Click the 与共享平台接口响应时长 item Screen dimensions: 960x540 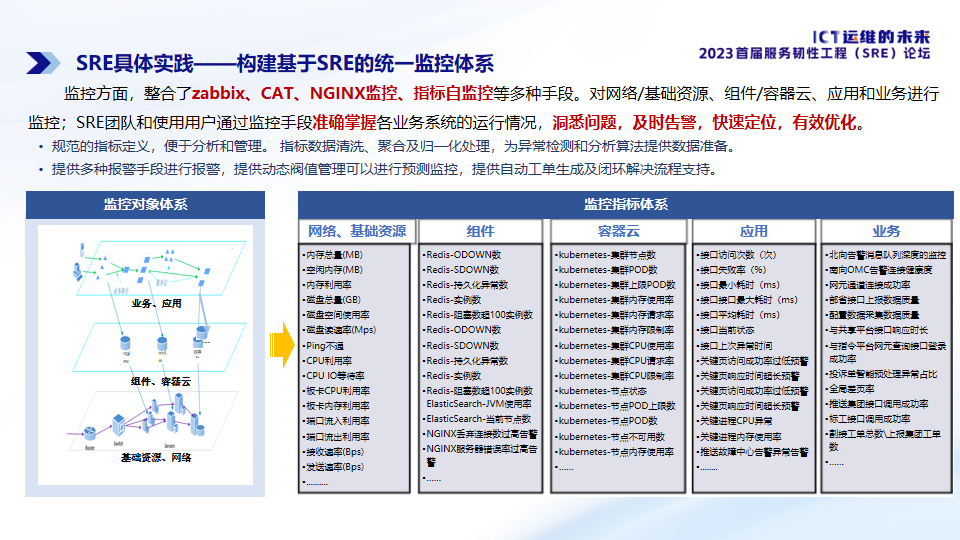(x=876, y=330)
